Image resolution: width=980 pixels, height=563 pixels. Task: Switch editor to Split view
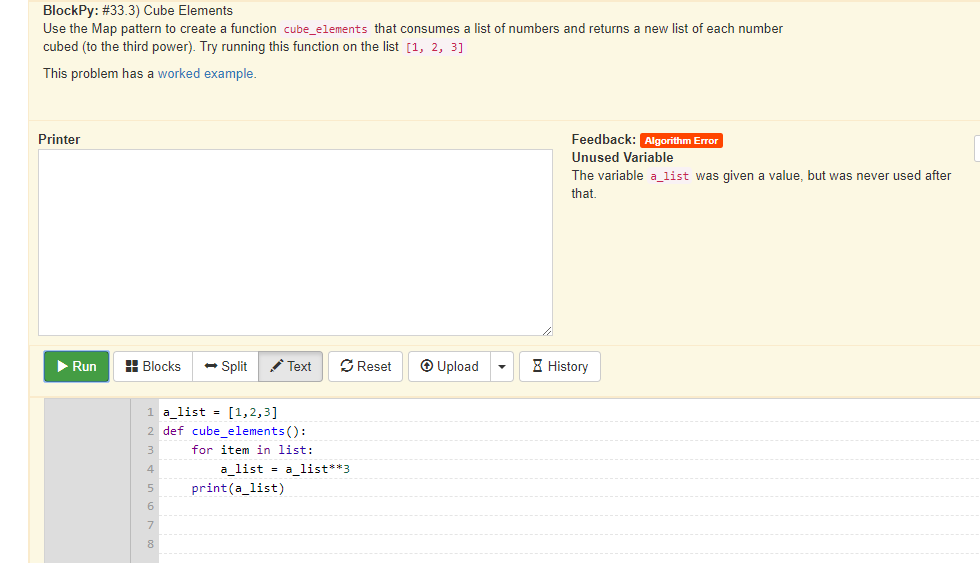(226, 366)
